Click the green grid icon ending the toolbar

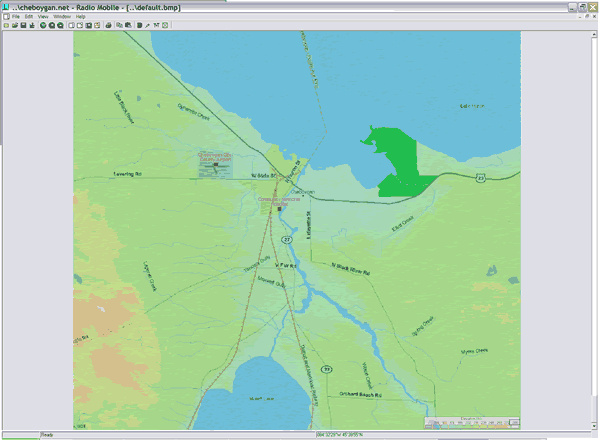[165, 25]
